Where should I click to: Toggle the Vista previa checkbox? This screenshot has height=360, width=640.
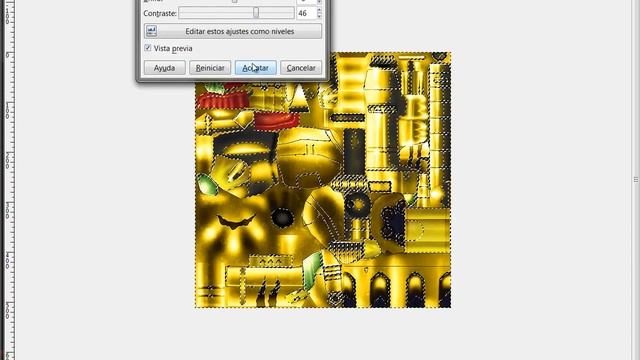148,48
